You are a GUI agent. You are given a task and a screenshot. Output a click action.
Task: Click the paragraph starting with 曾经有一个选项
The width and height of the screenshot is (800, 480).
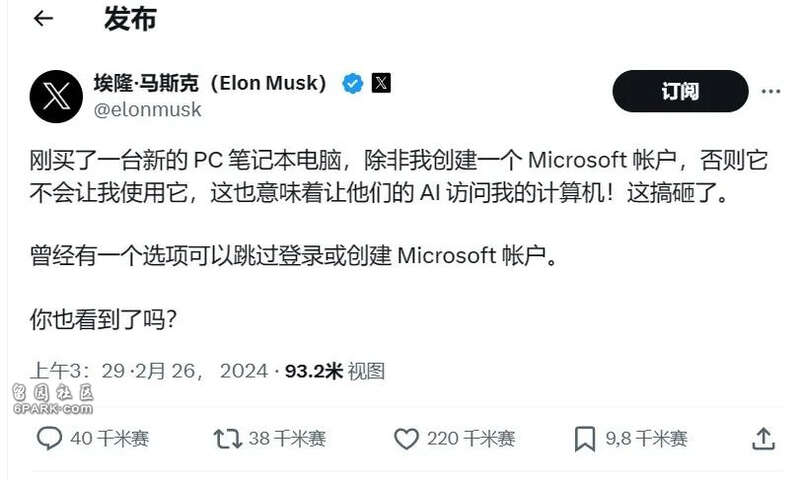(x=293, y=255)
